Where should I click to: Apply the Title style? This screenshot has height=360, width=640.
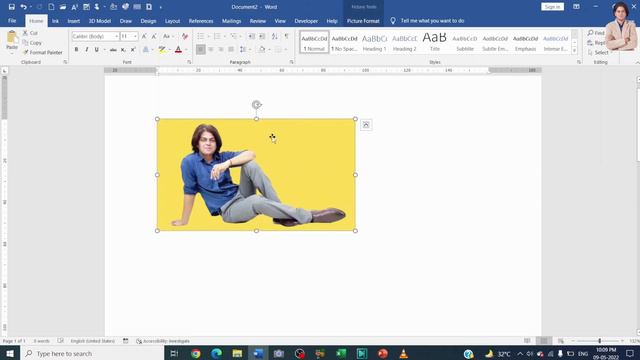point(435,42)
